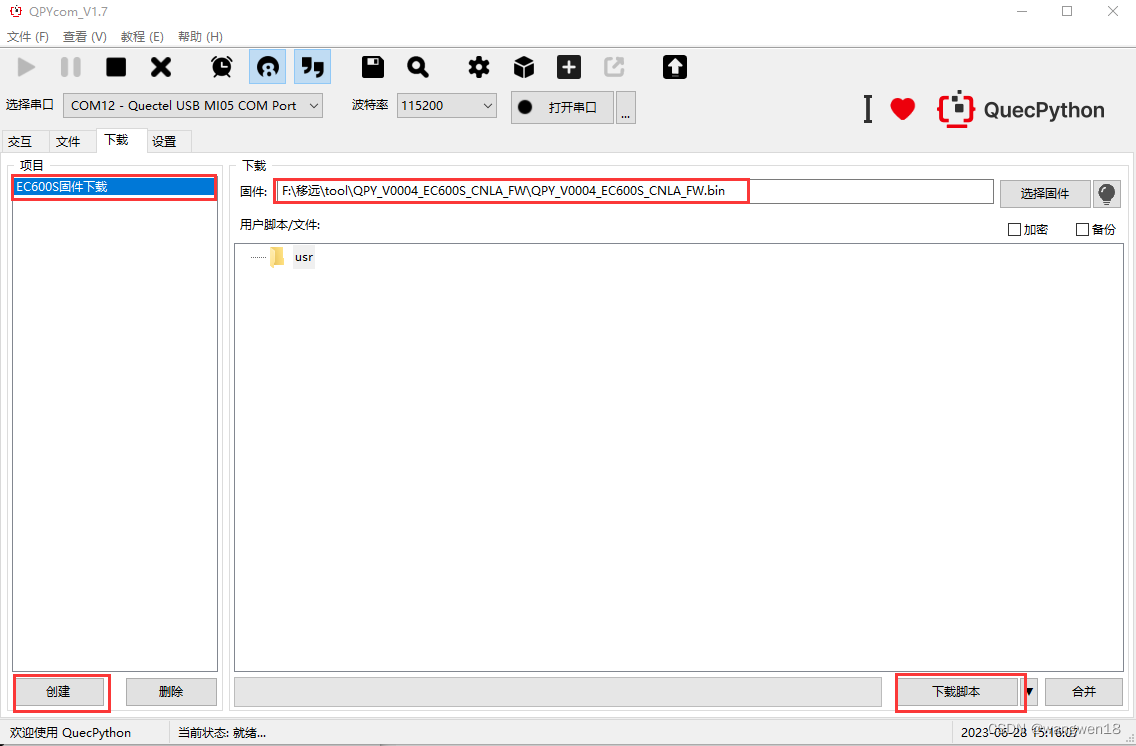Viewport: 1136px width, 746px height.
Task: Click the 创建 project button
Action: pyautogui.click(x=58, y=692)
